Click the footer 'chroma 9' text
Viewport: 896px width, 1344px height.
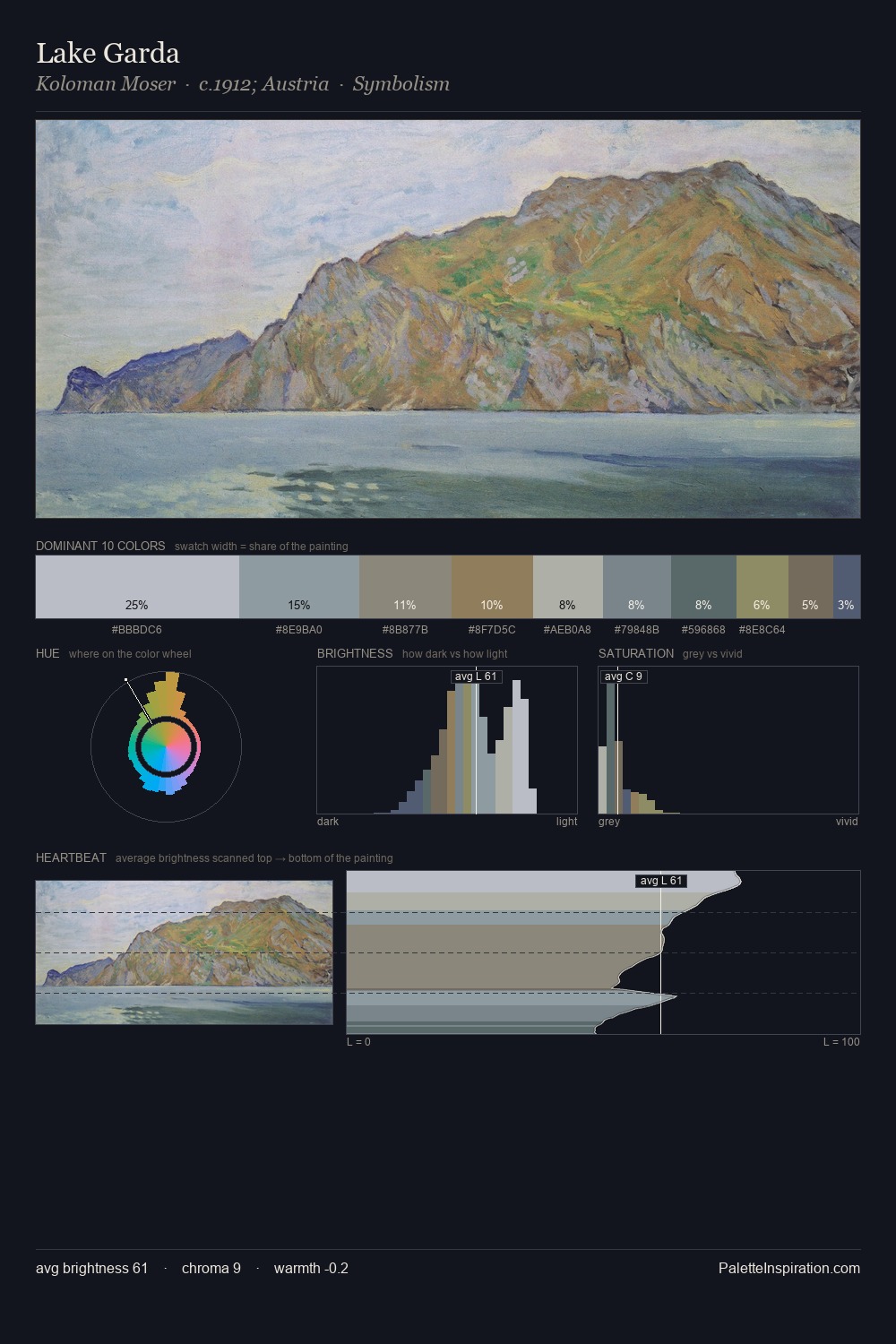(211, 1268)
